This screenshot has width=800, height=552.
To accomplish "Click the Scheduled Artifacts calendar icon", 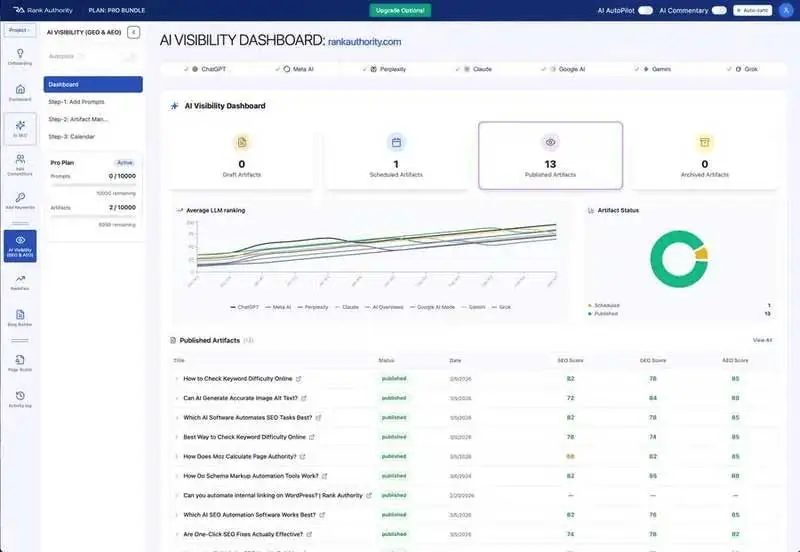I will [396, 142].
